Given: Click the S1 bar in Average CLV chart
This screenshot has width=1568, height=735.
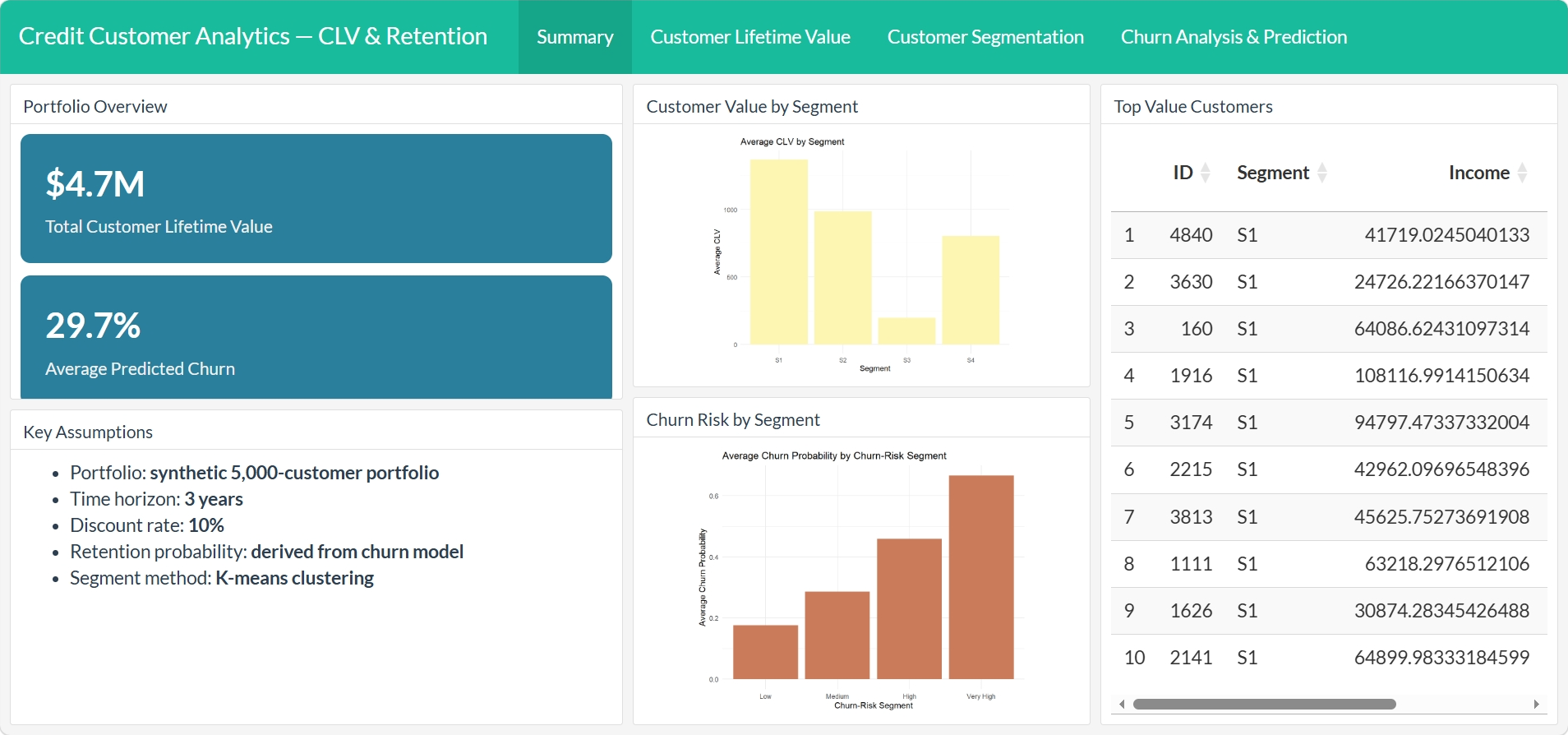Looking at the screenshot, I should [x=779, y=252].
